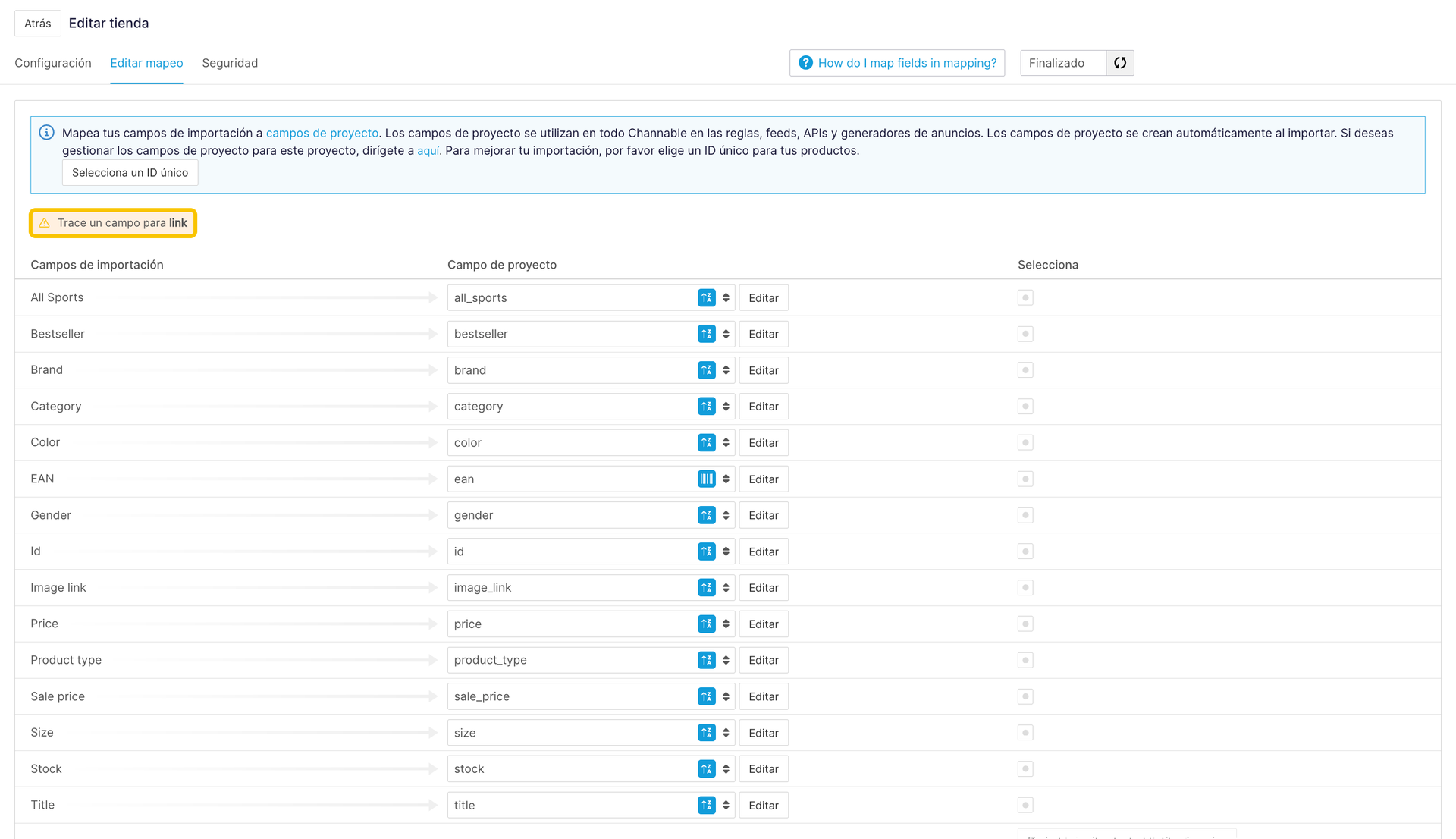Click the campos de proyecto link

322,132
